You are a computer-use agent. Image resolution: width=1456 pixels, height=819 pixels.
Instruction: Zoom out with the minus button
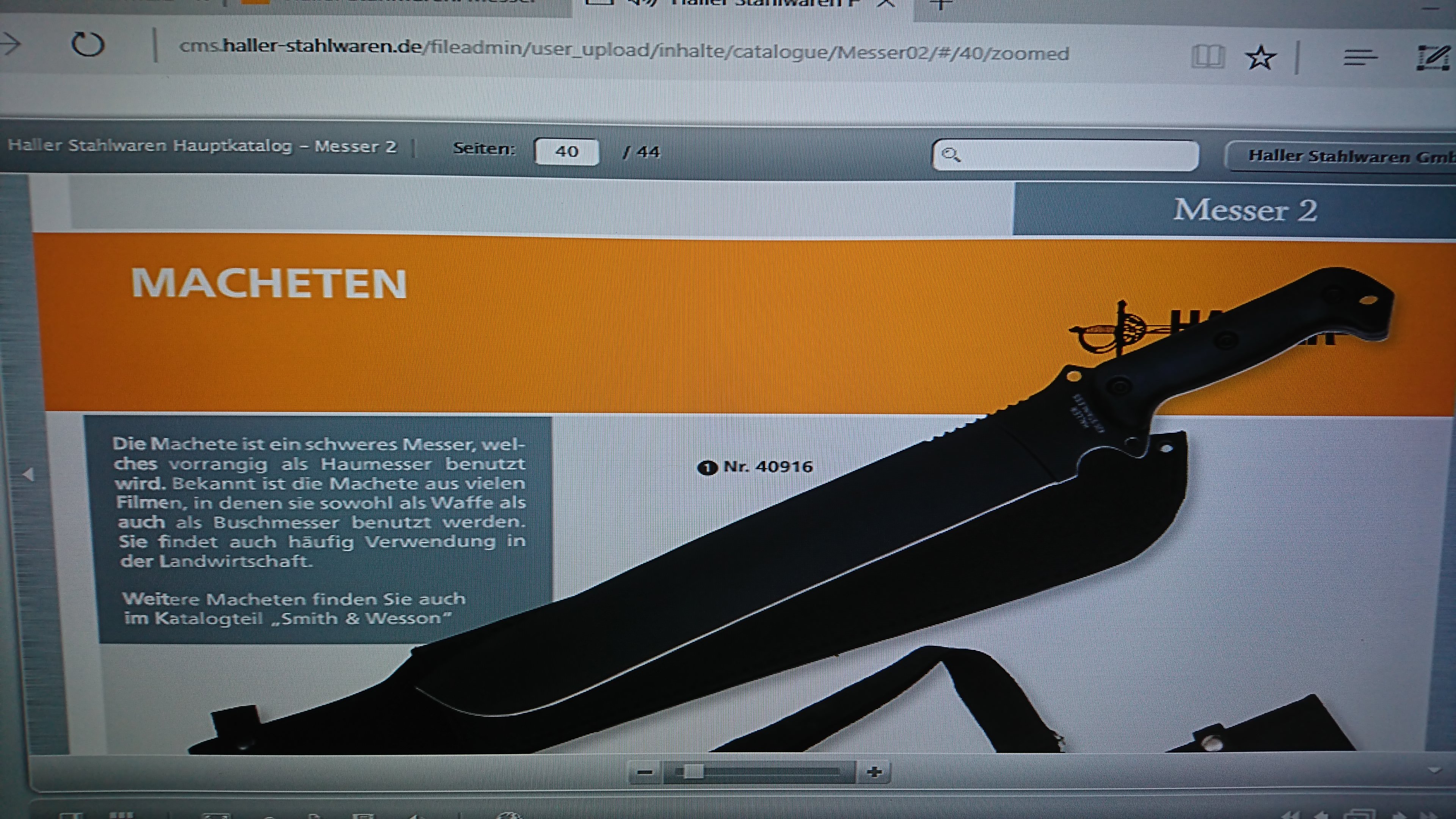pos(645,772)
